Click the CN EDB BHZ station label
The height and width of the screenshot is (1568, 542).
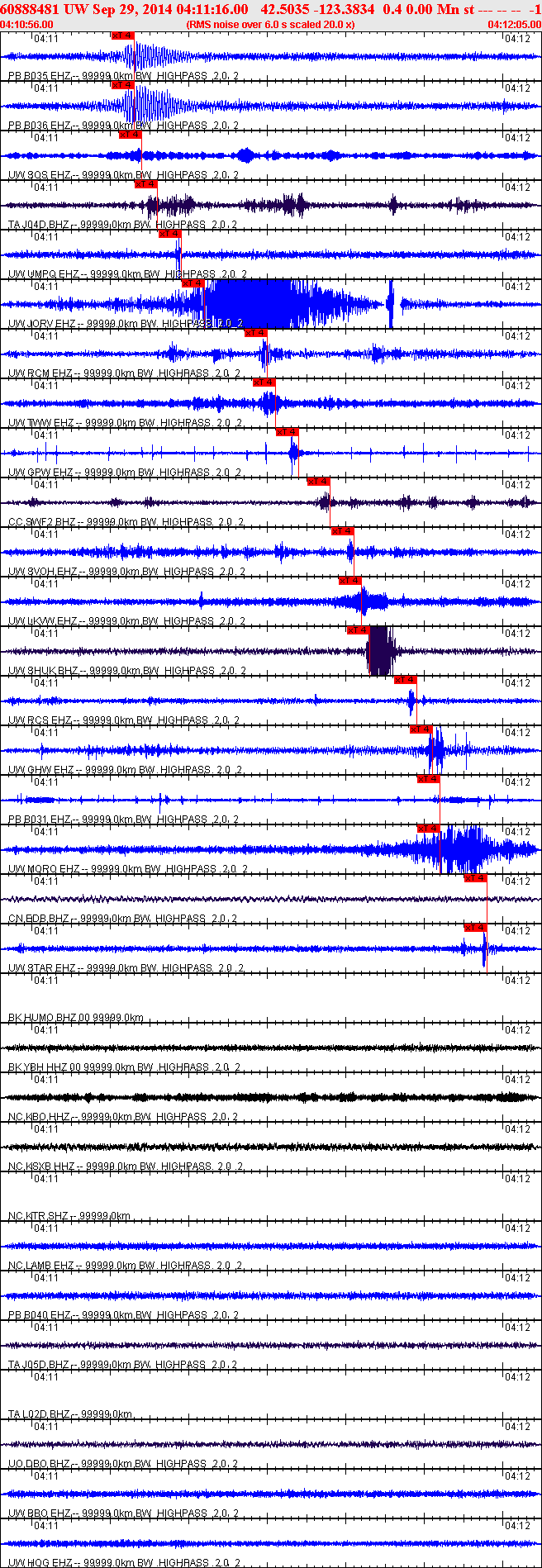point(123,919)
